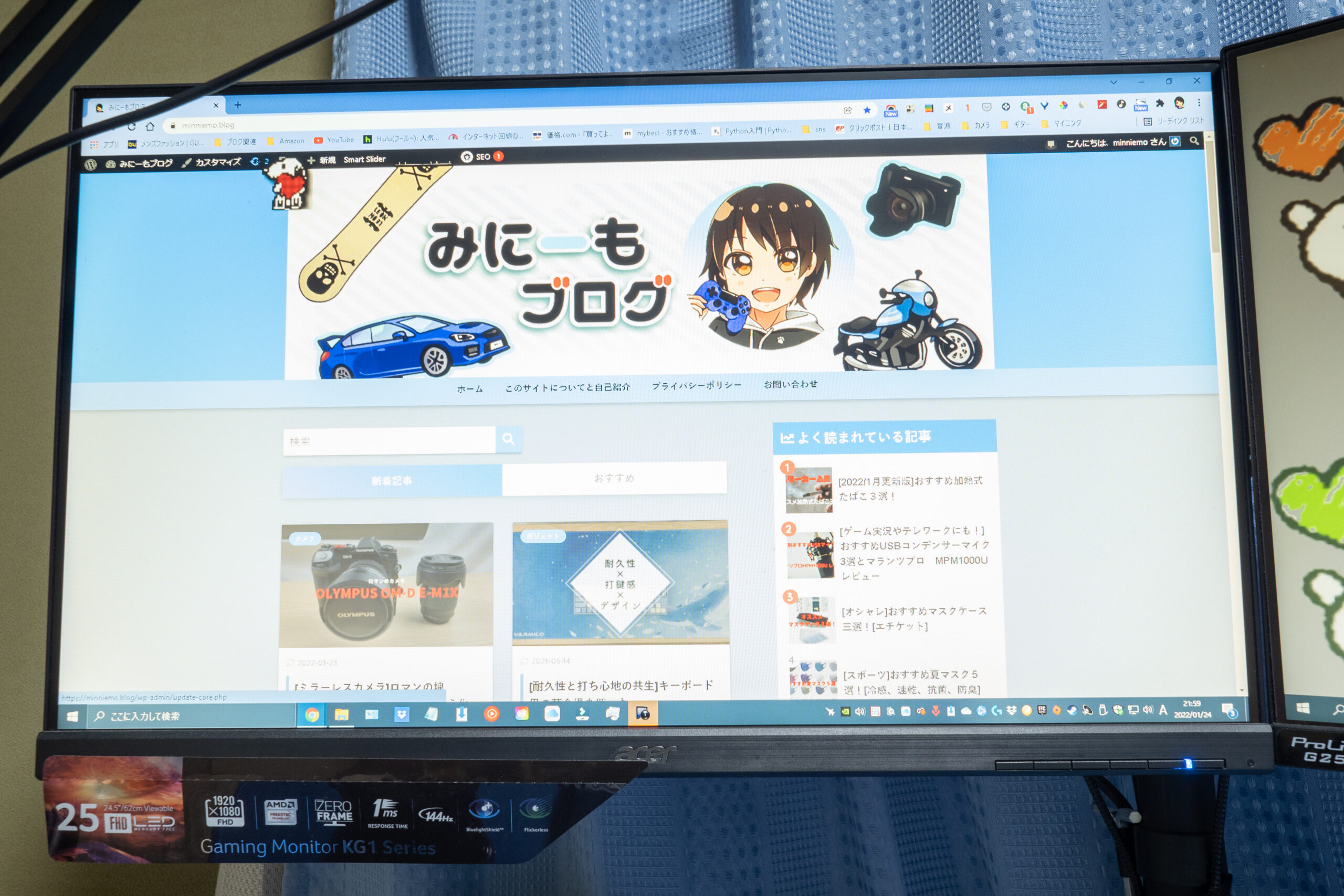Close the みにーもブログ browser tab
This screenshot has width=1344, height=896.
coord(216,106)
